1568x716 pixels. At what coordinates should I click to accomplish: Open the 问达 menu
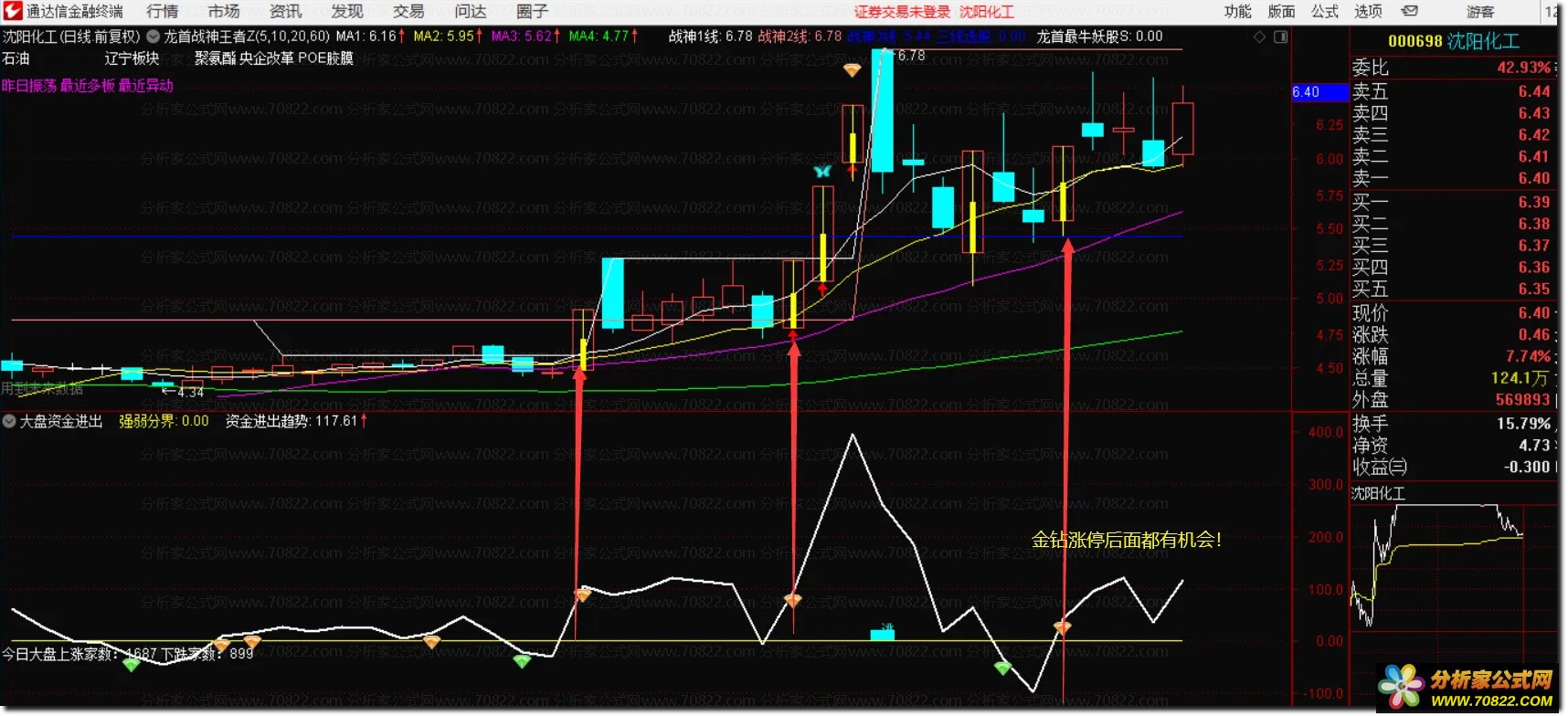tap(471, 11)
